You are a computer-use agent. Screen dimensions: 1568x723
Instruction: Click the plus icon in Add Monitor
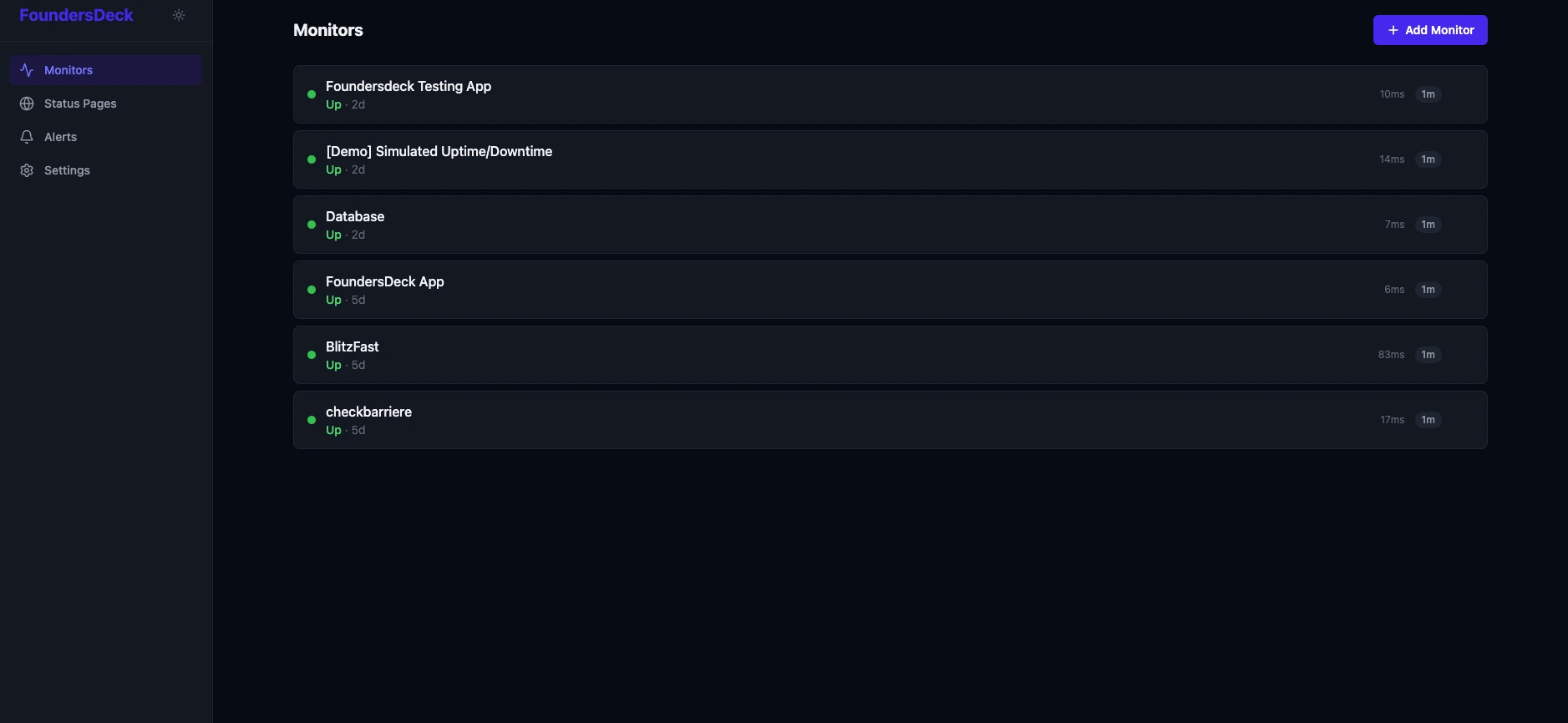[1393, 30]
